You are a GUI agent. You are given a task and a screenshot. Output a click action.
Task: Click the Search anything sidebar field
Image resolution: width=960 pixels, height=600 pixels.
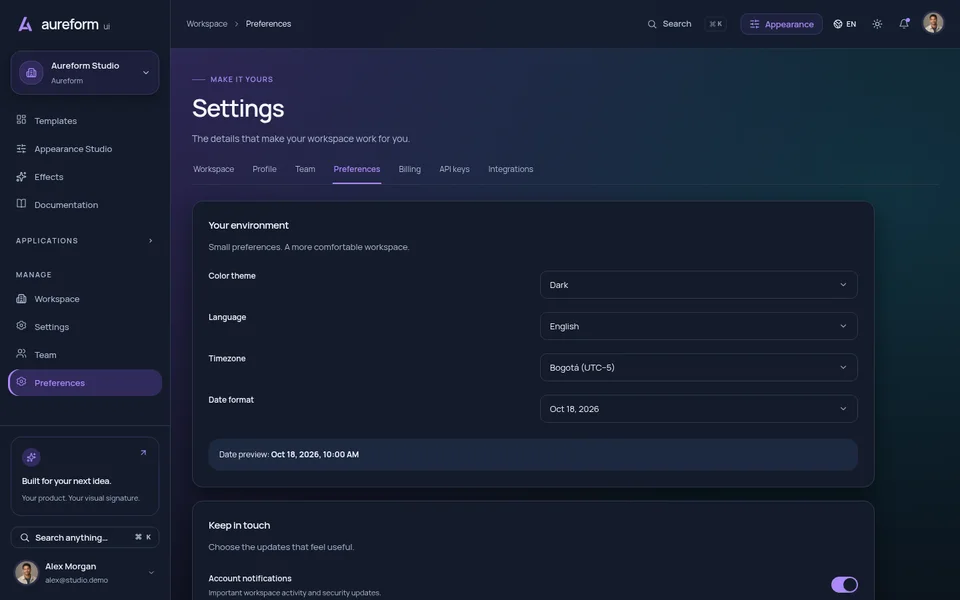point(85,537)
